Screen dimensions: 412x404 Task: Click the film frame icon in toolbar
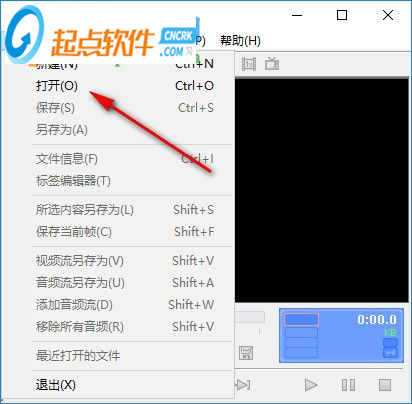pyautogui.click(x=249, y=64)
